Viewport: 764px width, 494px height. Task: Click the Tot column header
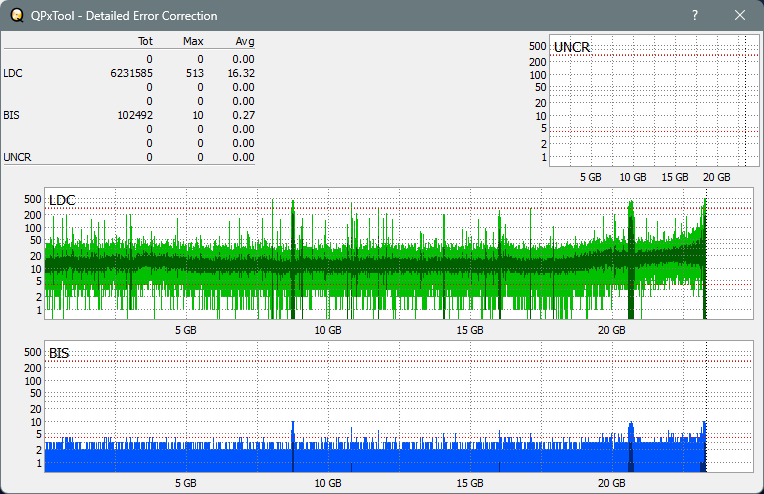coord(145,42)
